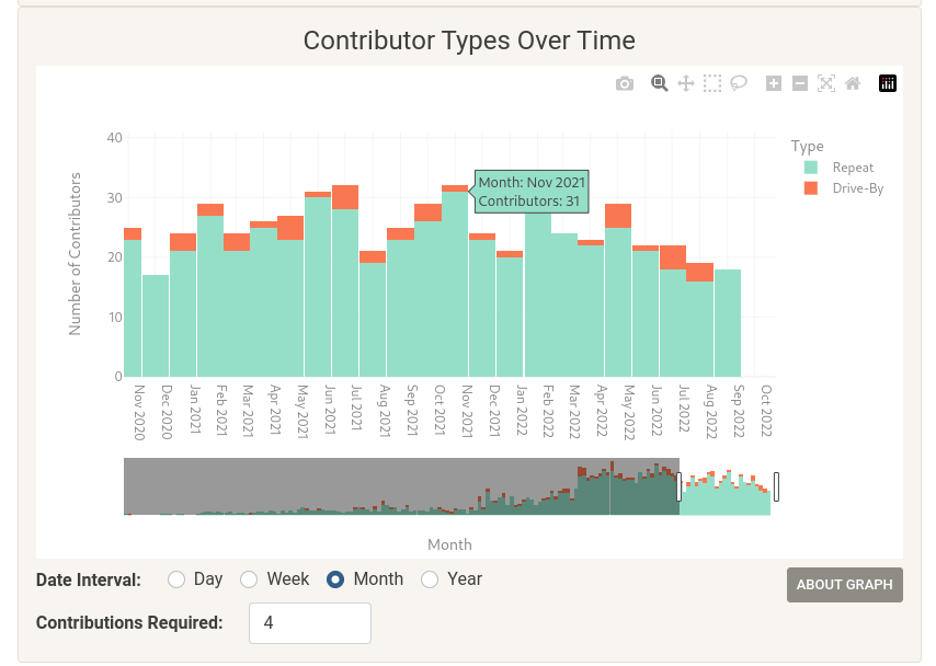Select the Week date interval

pyautogui.click(x=247, y=578)
